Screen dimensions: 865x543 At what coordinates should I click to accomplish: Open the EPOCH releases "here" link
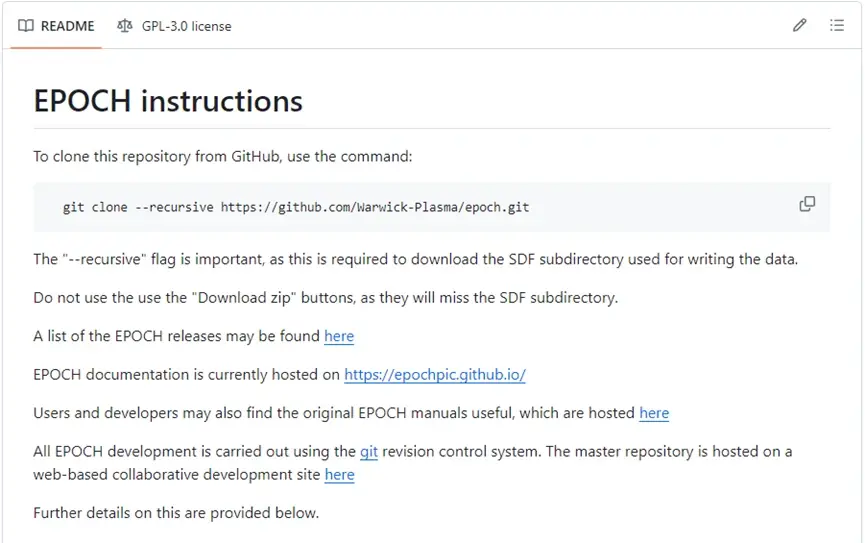(339, 337)
